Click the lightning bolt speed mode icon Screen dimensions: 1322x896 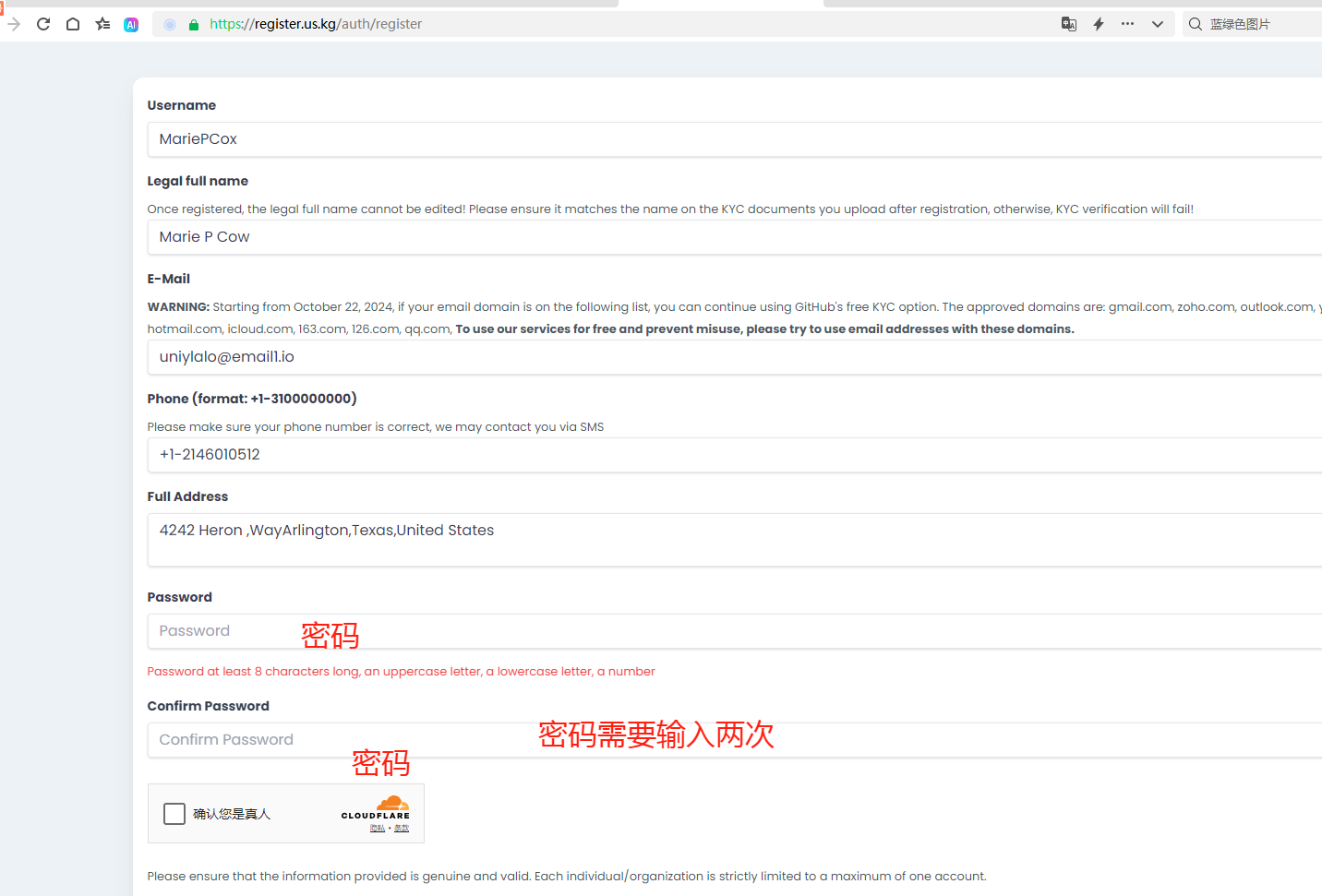coord(1099,24)
